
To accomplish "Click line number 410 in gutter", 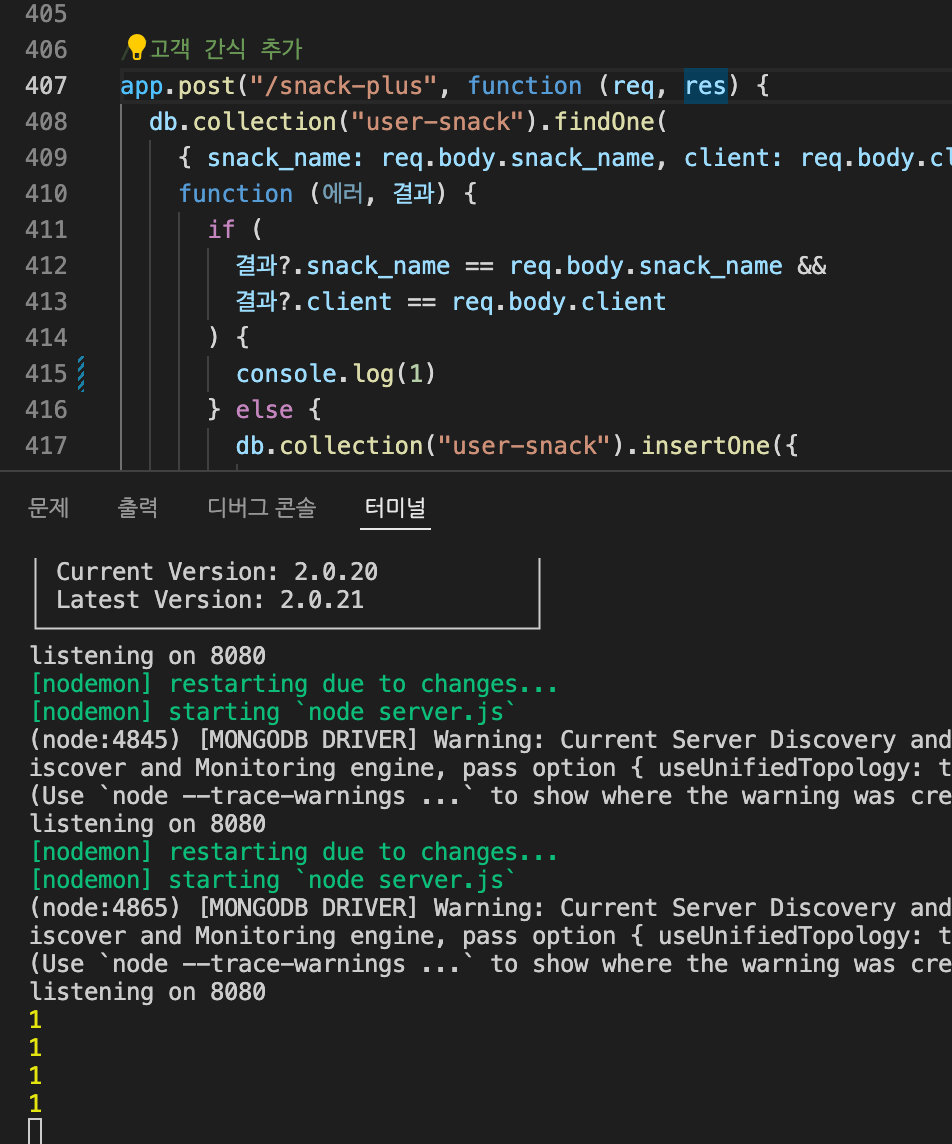I will (x=46, y=193).
